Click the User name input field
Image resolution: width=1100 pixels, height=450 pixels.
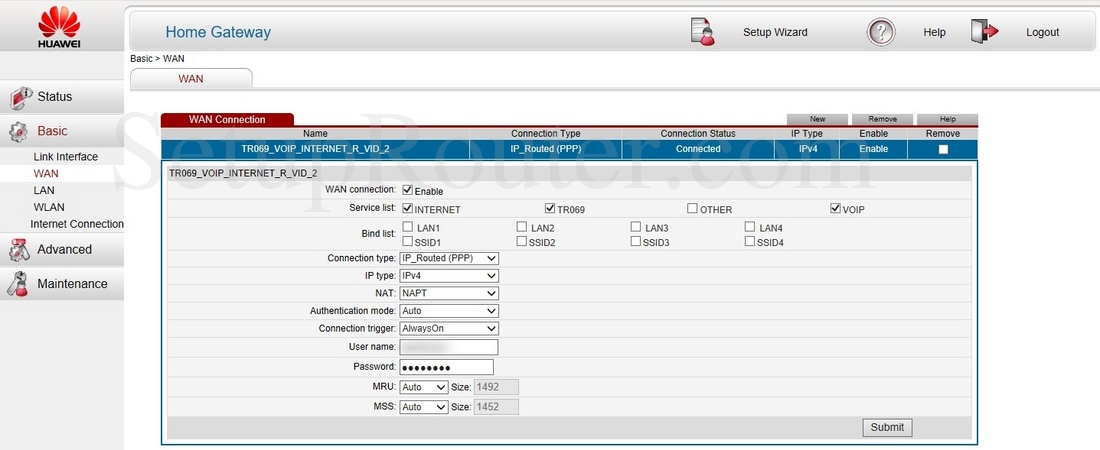click(x=449, y=347)
